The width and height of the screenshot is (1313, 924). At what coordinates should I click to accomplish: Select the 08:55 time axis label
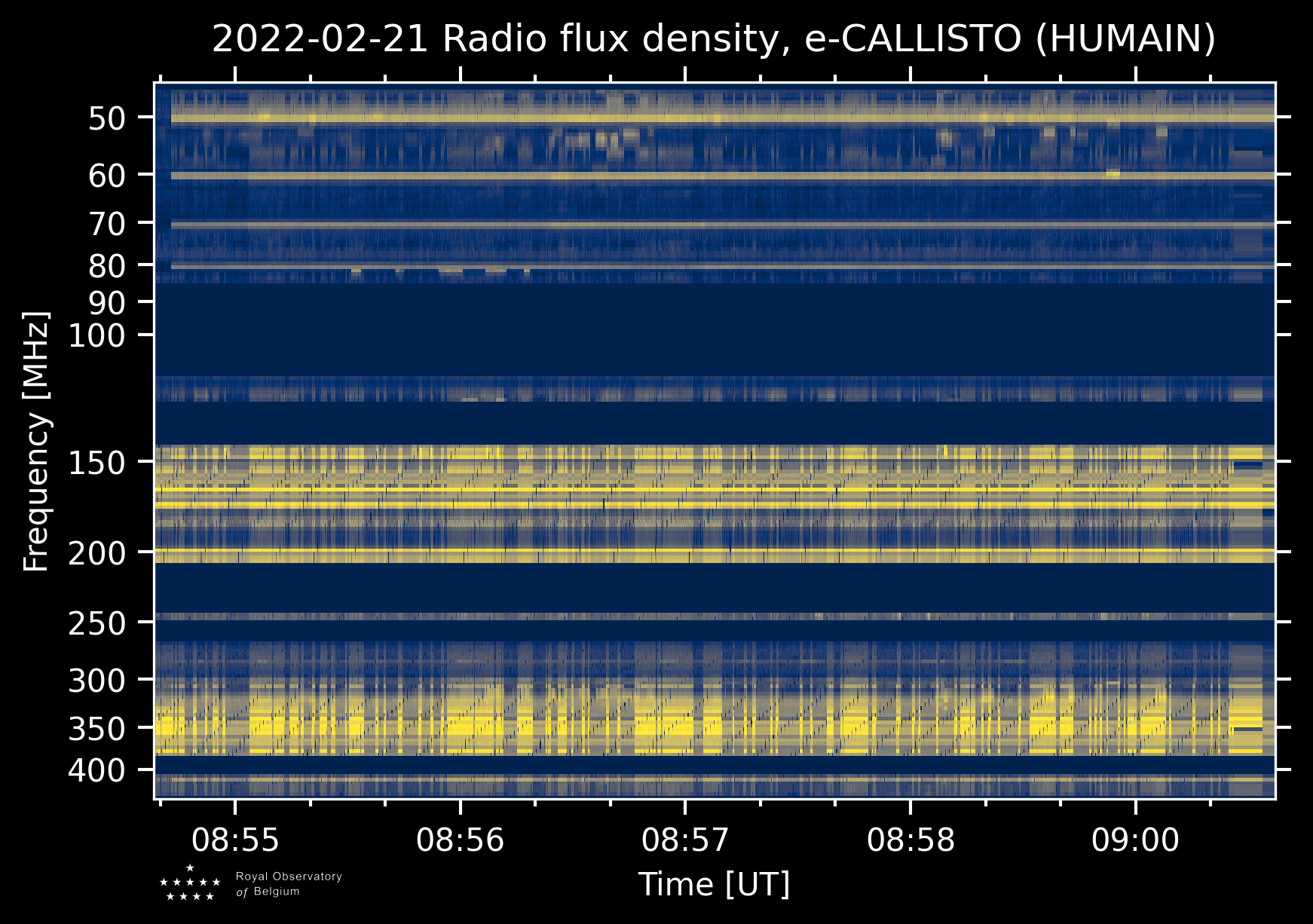(x=235, y=840)
